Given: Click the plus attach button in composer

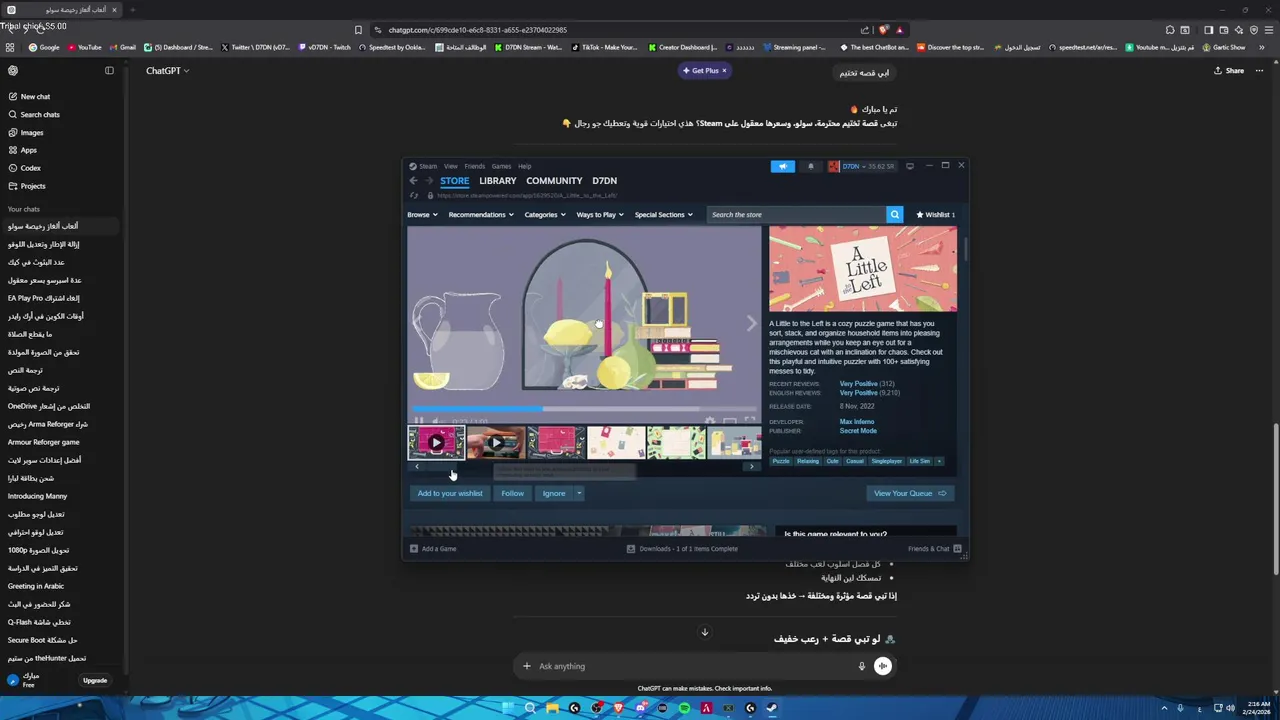Looking at the screenshot, I should pos(527,666).
